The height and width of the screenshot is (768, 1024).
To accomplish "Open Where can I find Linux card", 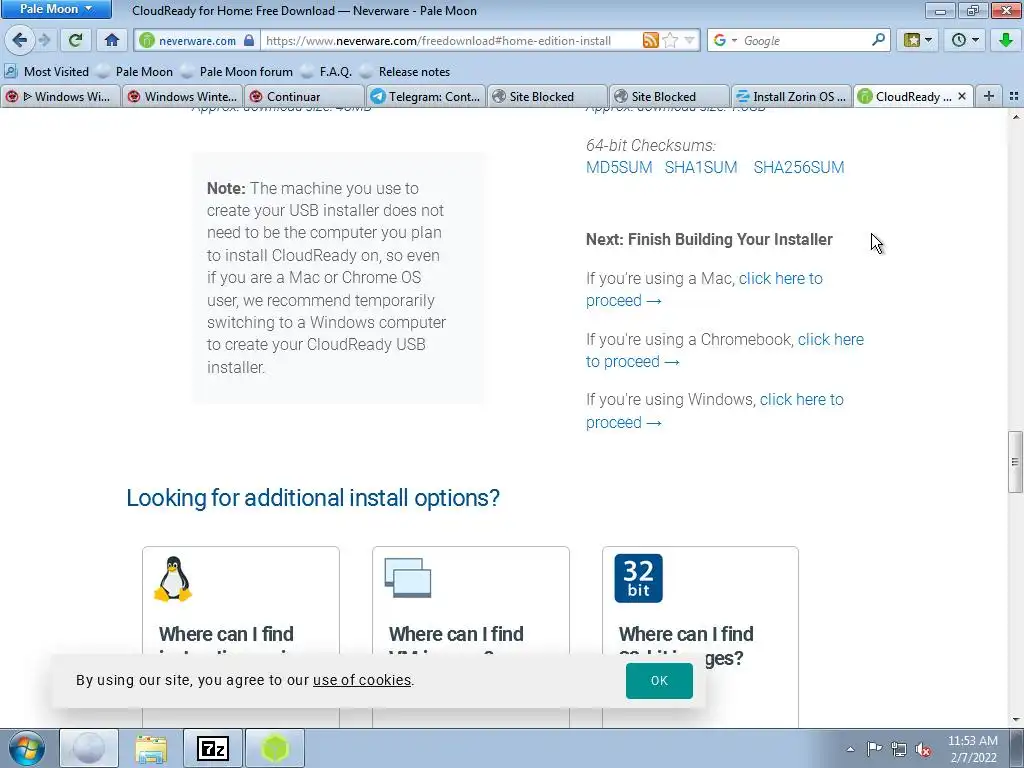I will (x=241, y=637).
